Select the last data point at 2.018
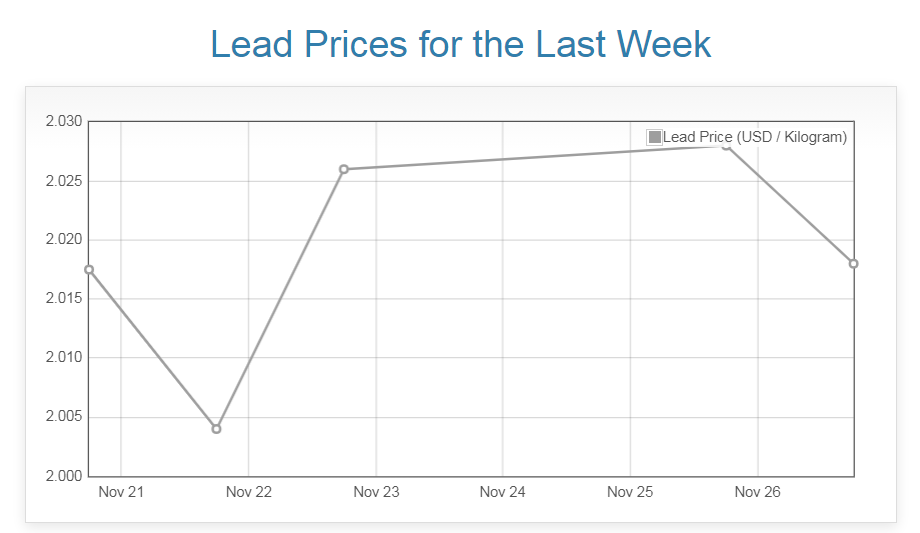Screen dimensions: 920x533 (853, 263)
